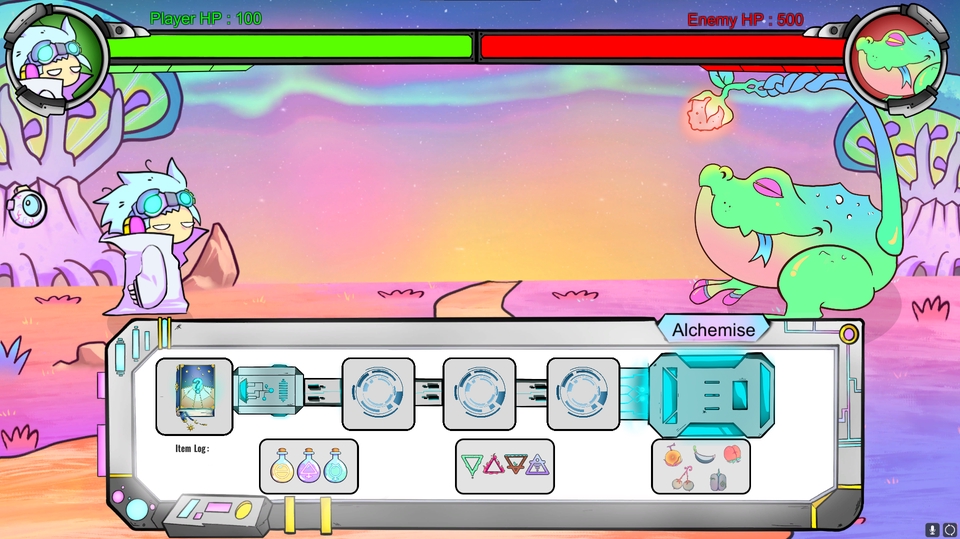The image size is (960, 539).
Task: Click the player portrait avatar
Action: [x=56, y=58]
